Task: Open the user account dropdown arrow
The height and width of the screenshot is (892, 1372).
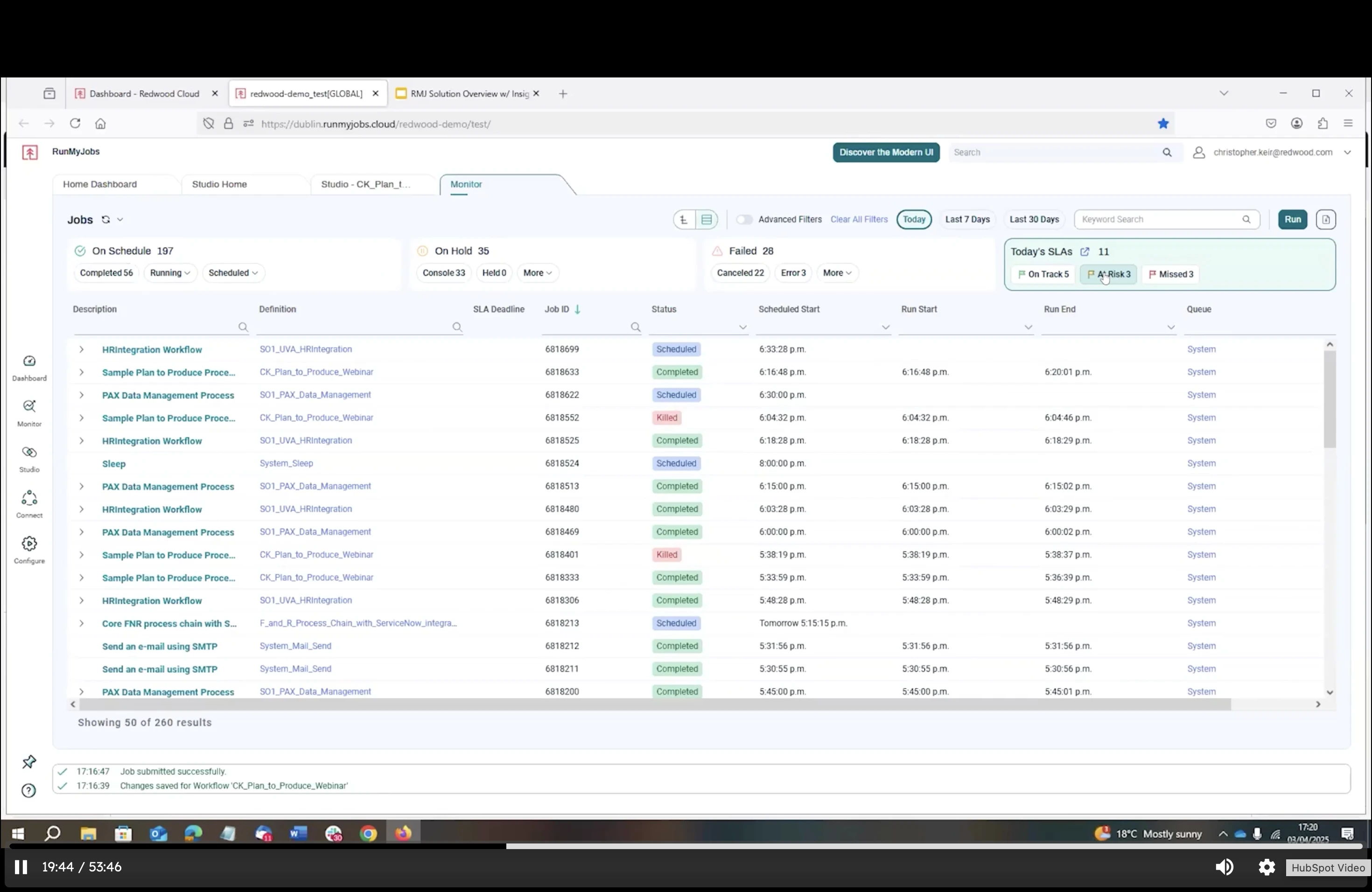Action: 1347,153
